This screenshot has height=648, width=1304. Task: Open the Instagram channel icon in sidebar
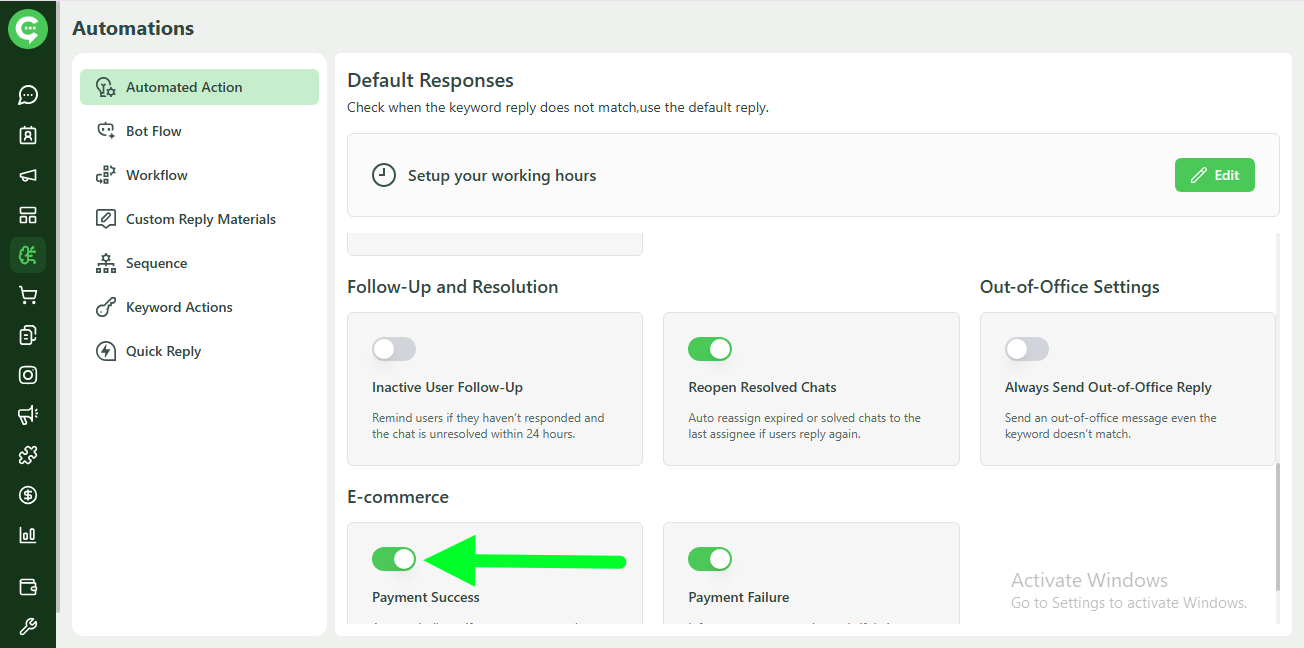click(x=27, y=375)
